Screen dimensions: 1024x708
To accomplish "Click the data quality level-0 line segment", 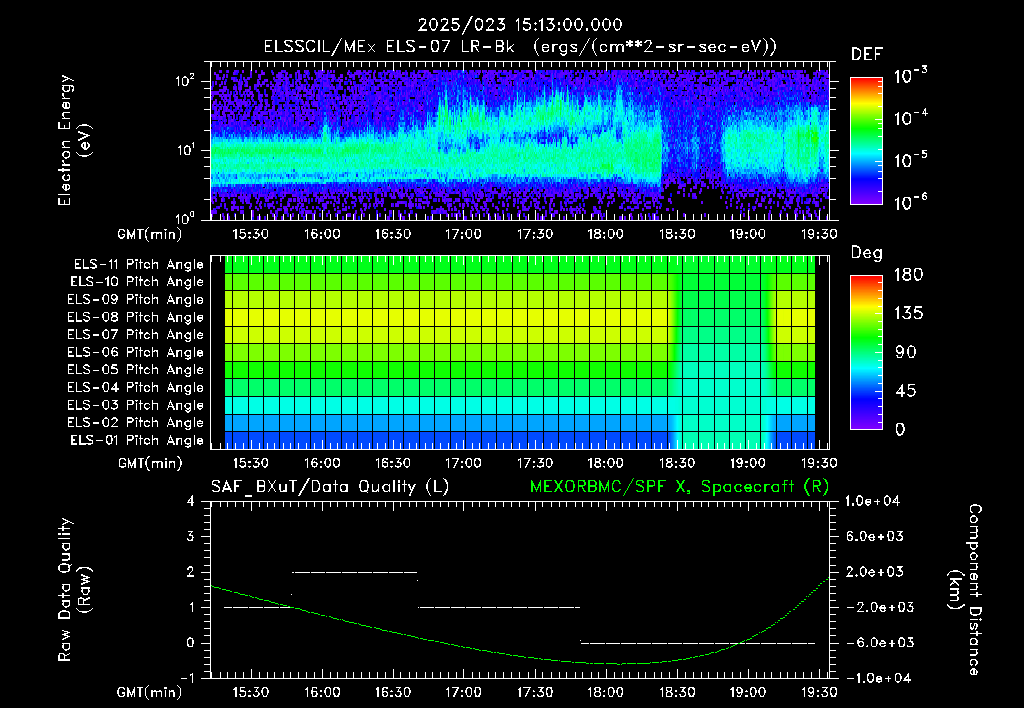I will [x=697, y=643].
